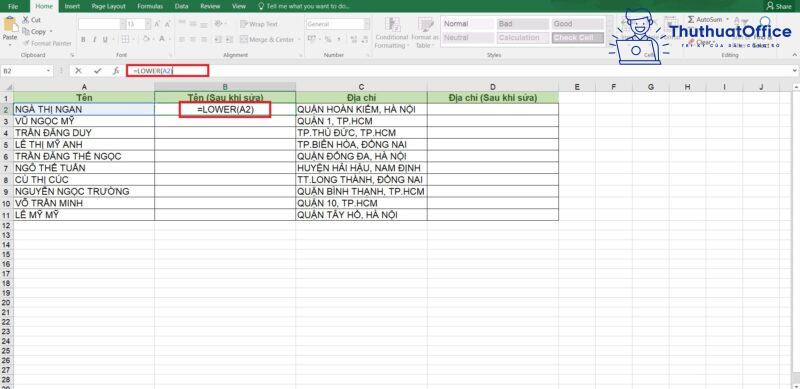Select cell QUẬN HOÀN KIẾM, HÀ NỘI
The image size is (800, 389).
pyautogui.click(x=361, y=109)
